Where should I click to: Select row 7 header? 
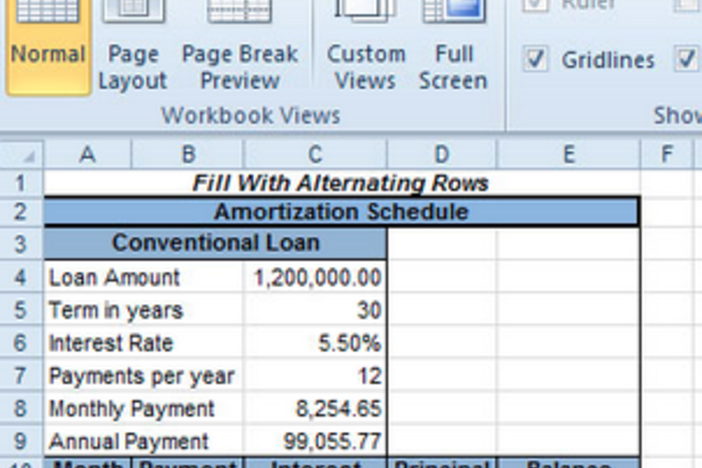point(21,375)
